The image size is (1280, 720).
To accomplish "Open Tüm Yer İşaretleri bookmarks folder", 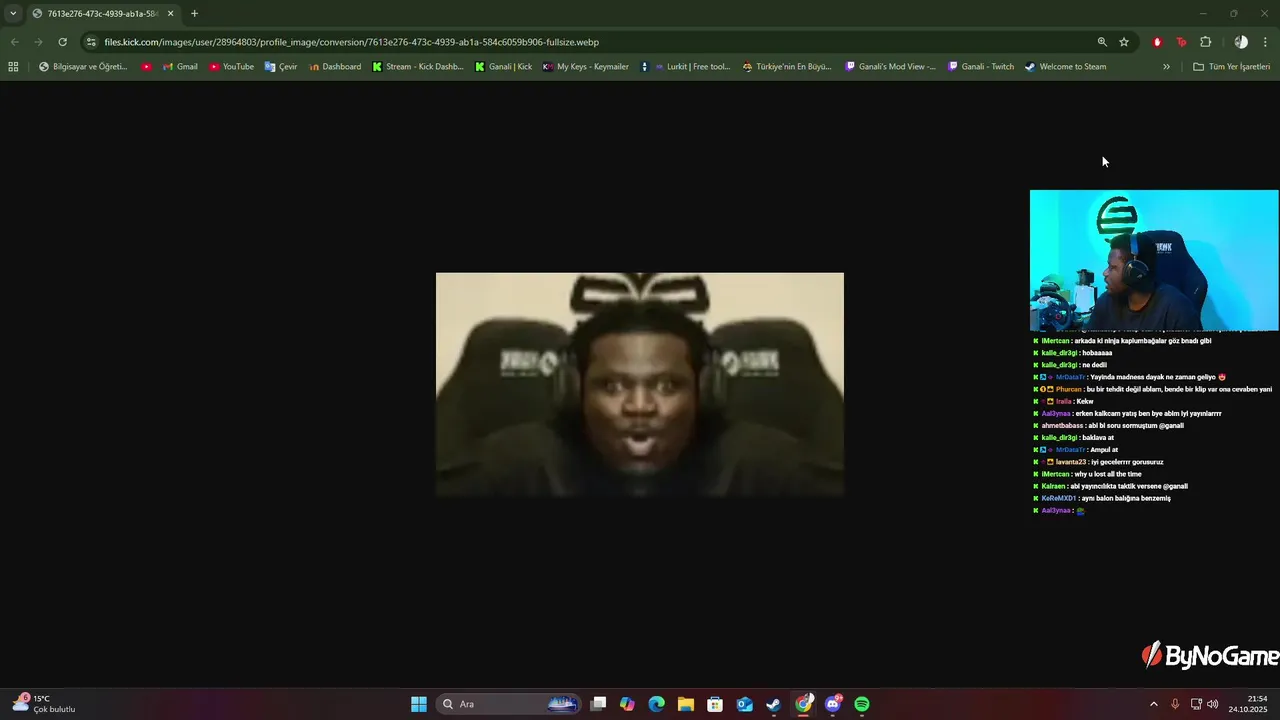I will coord(1231,67).
